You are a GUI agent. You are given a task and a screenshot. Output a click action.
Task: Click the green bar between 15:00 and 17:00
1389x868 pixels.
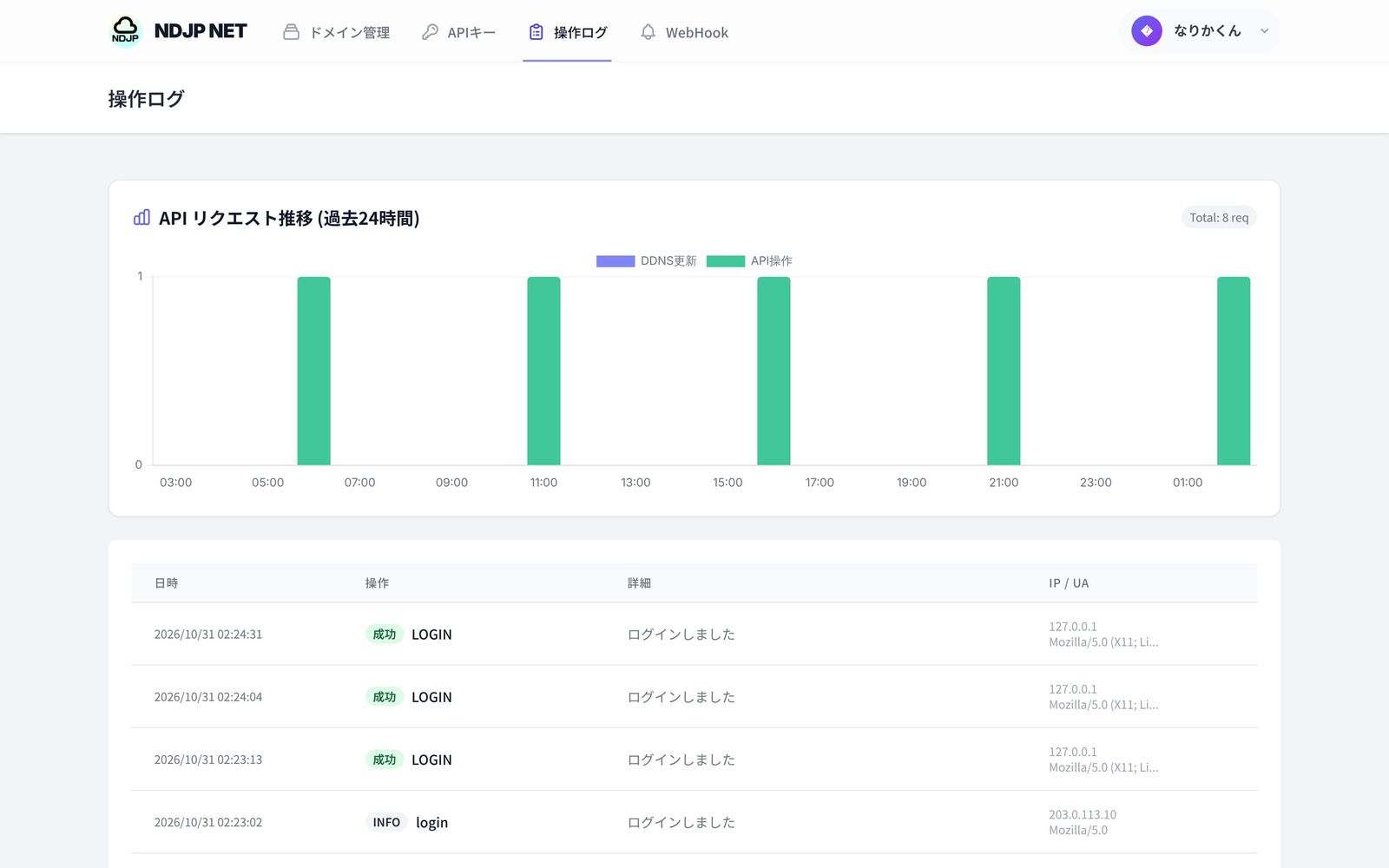point(773,371)
